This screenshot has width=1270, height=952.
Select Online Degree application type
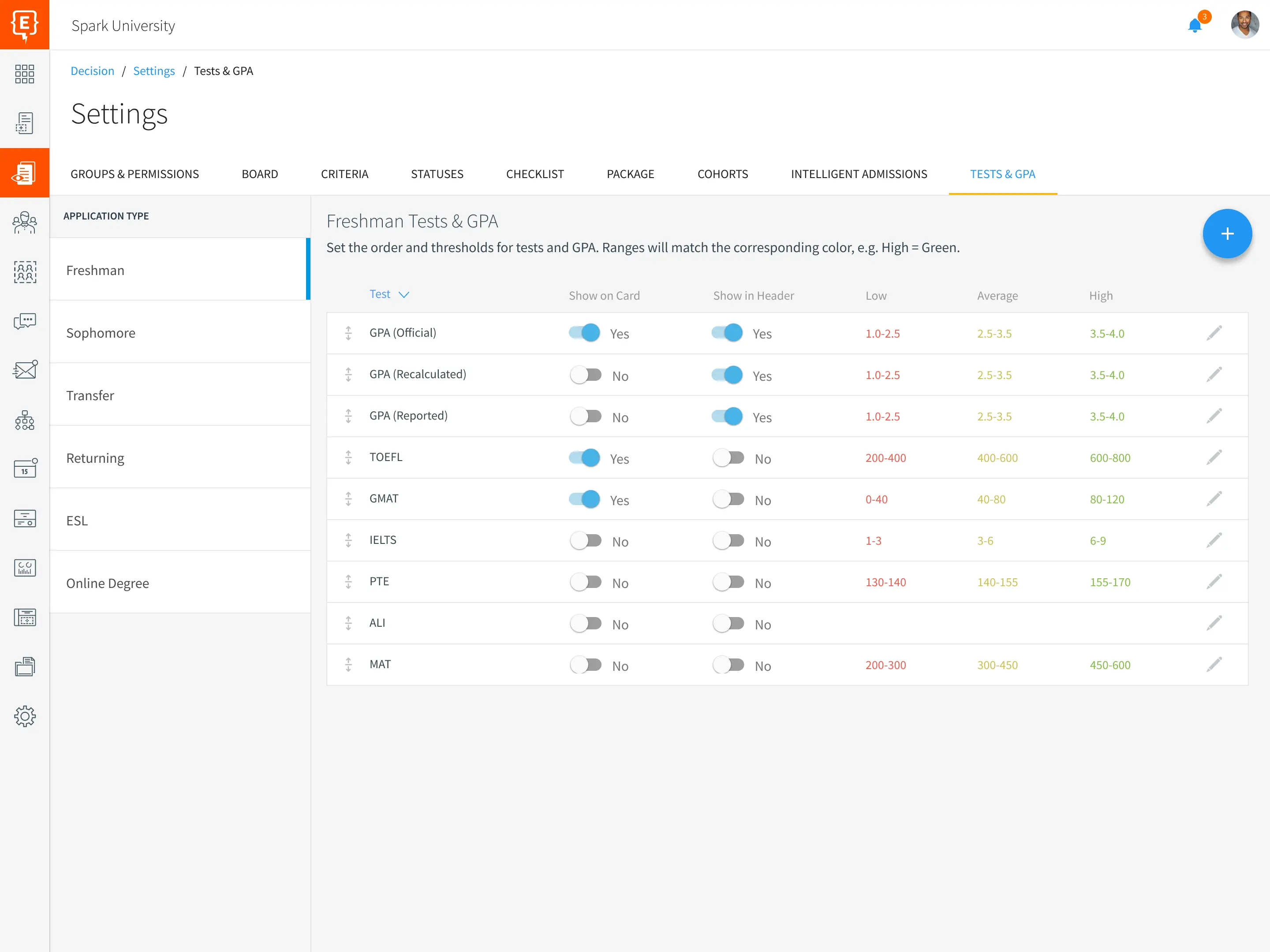(x=180, y=583)
